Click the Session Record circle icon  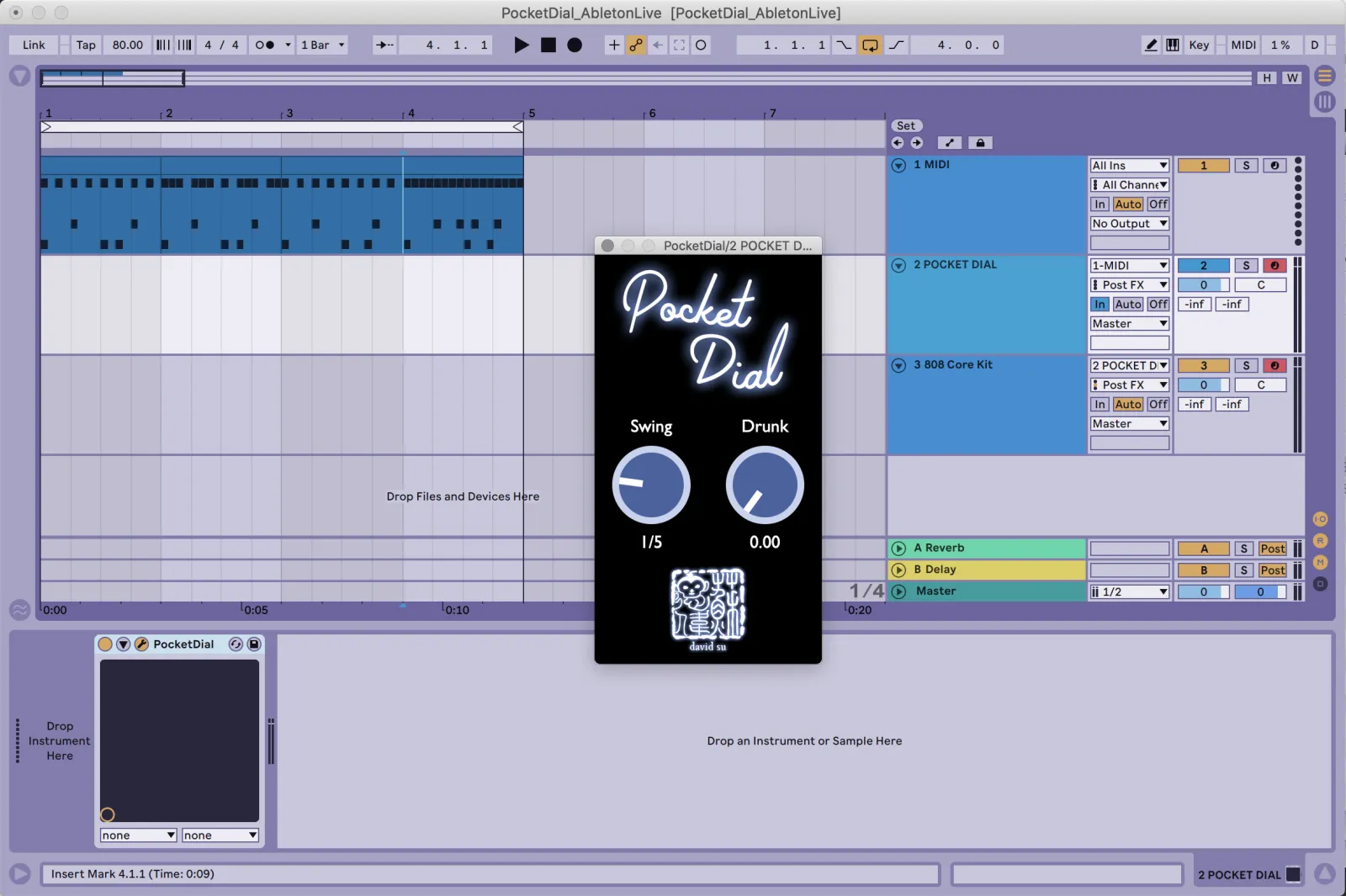(701, 45)
